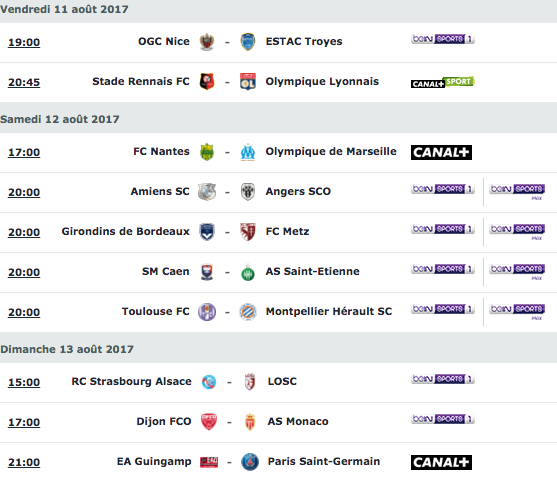Image resolution: width=557 pixels, height=480 pixels.
Task: Click the OGC Nice club crest
Action: (207, 42)
